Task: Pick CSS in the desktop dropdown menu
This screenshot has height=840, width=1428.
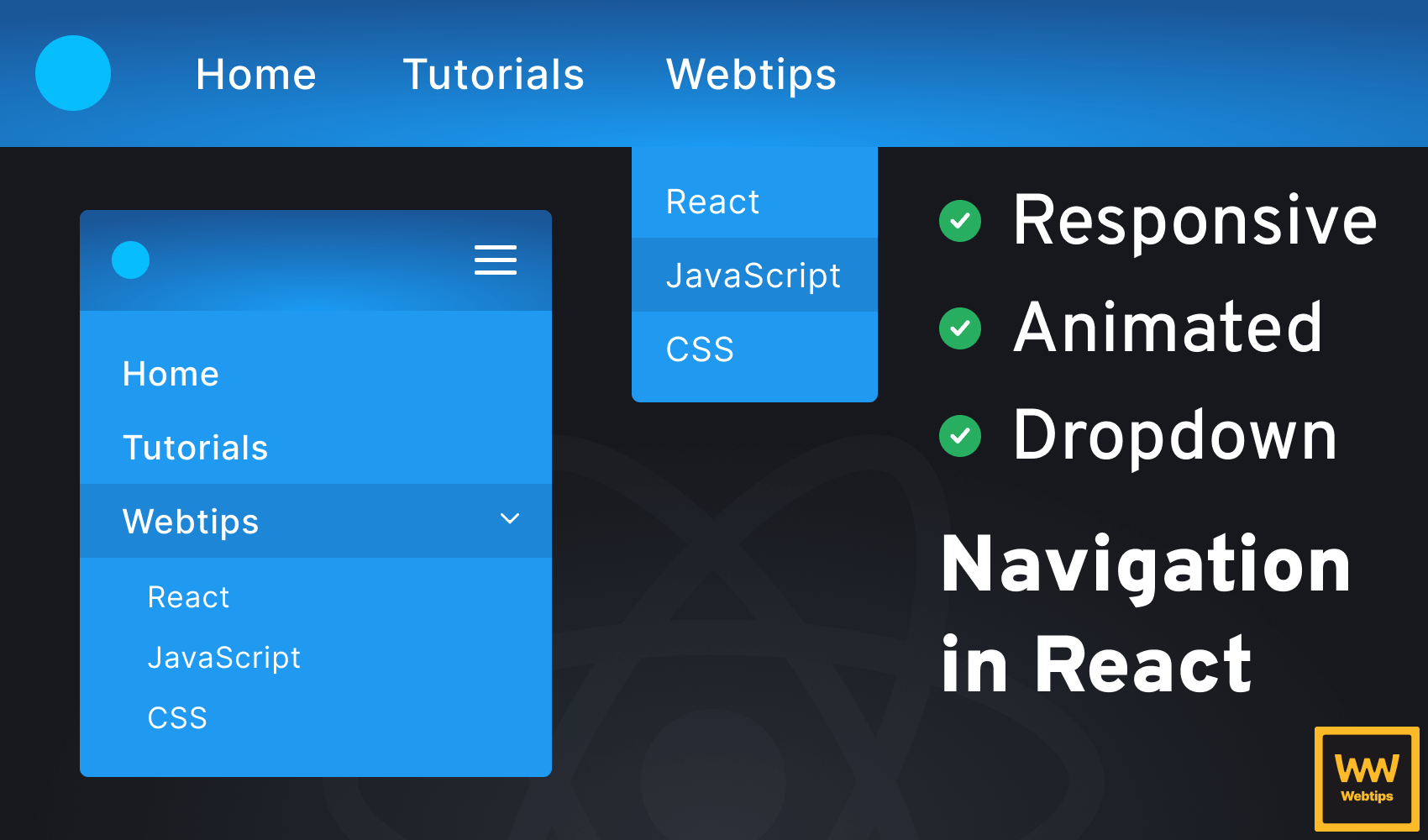Action: point(700,349)
